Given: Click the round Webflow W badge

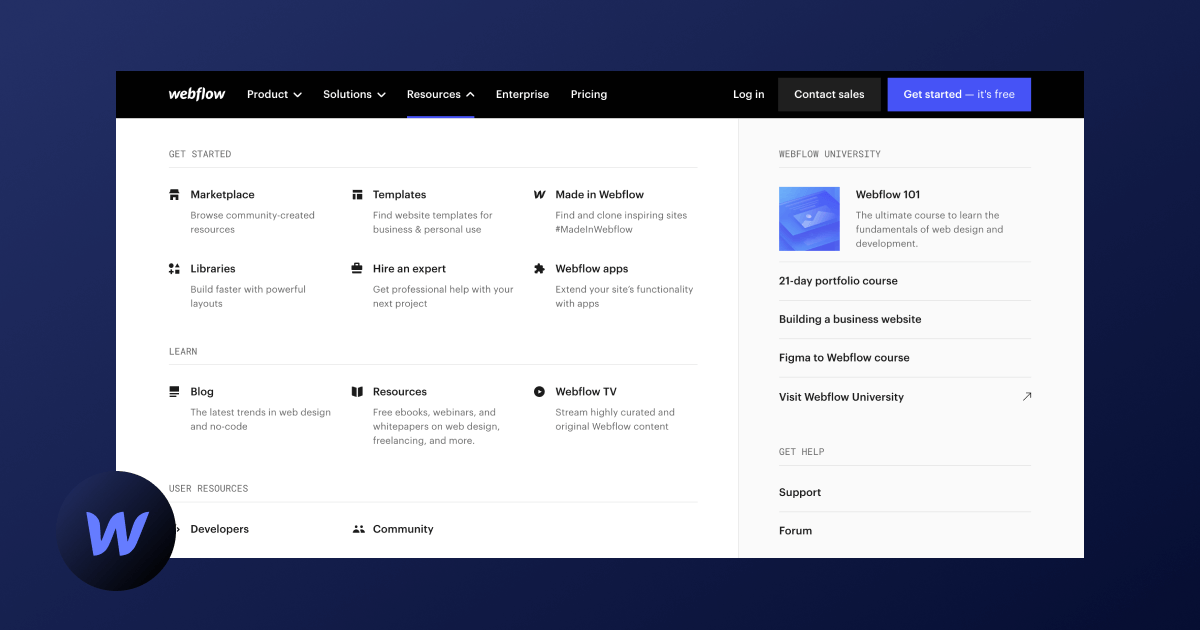Looking at the screenshot, I should [x=116, y=531].
